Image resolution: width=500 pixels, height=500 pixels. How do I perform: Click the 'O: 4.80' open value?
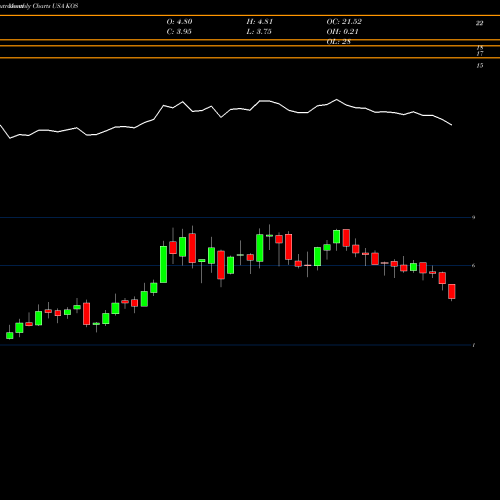point(179,22)
